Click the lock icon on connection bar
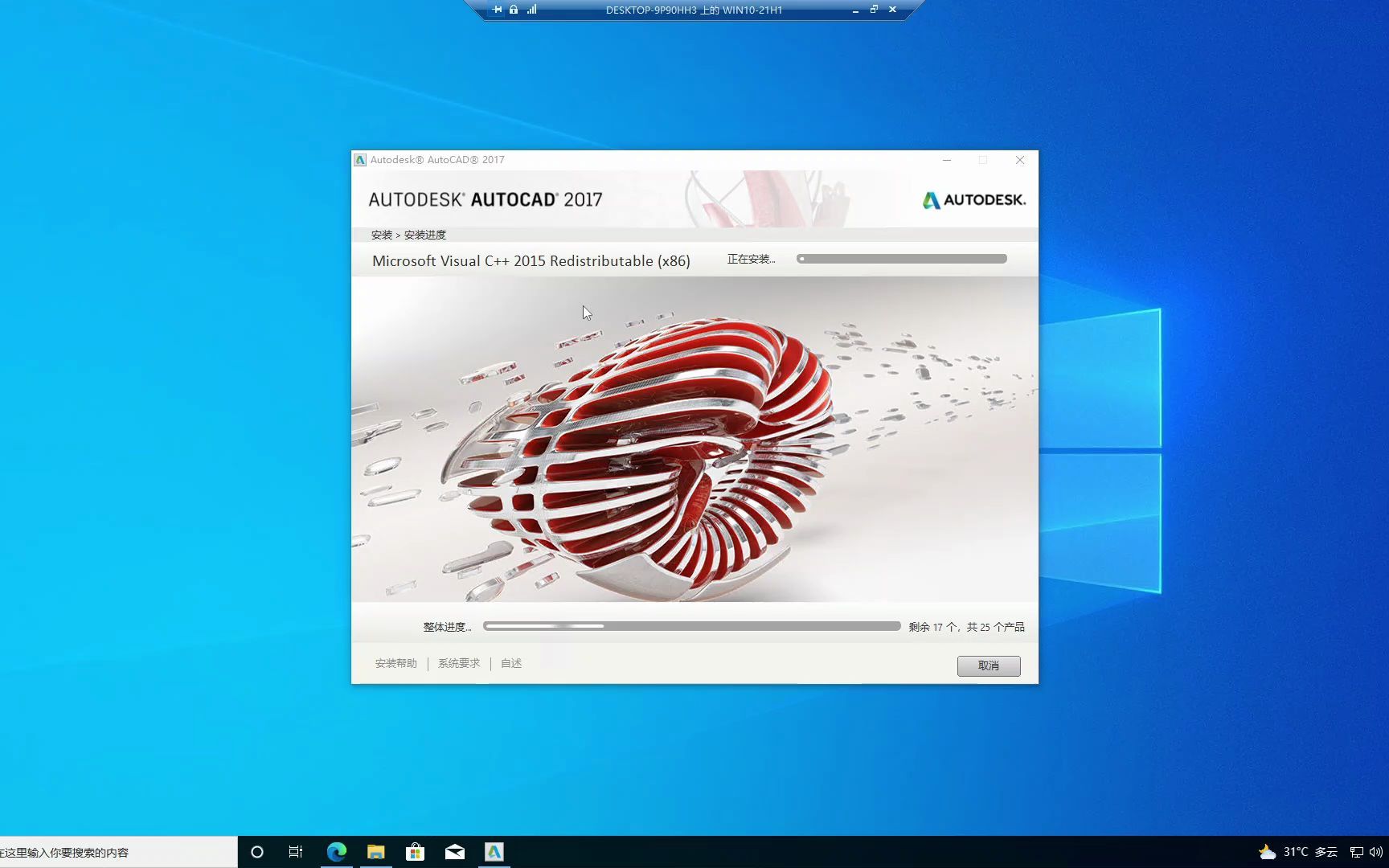Viewport: 1389px width, 868px height. (x=514, y=10)
